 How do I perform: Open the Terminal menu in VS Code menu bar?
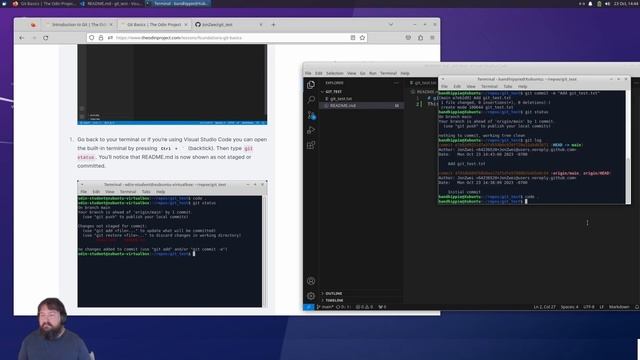coord(388,73)
